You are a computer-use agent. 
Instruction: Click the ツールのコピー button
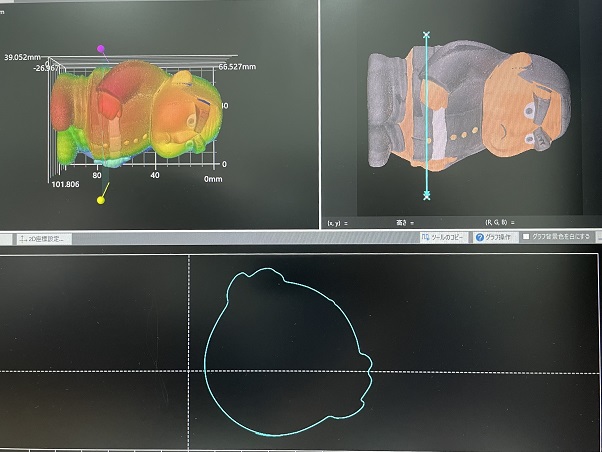pyautogui.click(x=444, y=237)
